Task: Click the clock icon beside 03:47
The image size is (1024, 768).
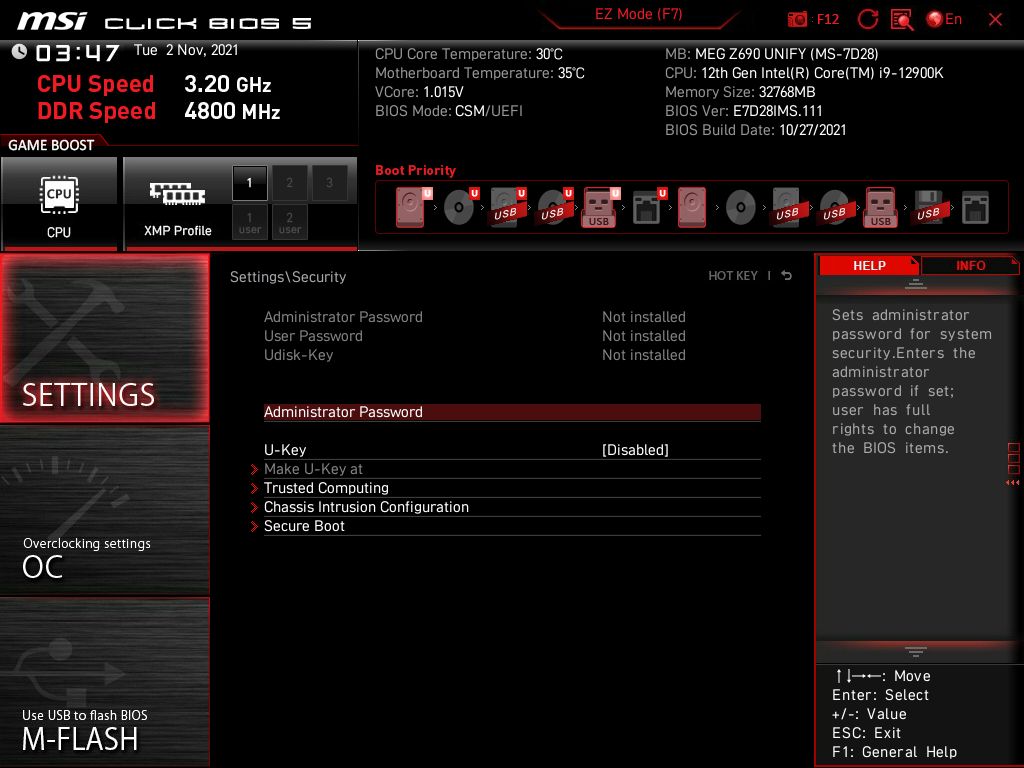Action: 19,52
